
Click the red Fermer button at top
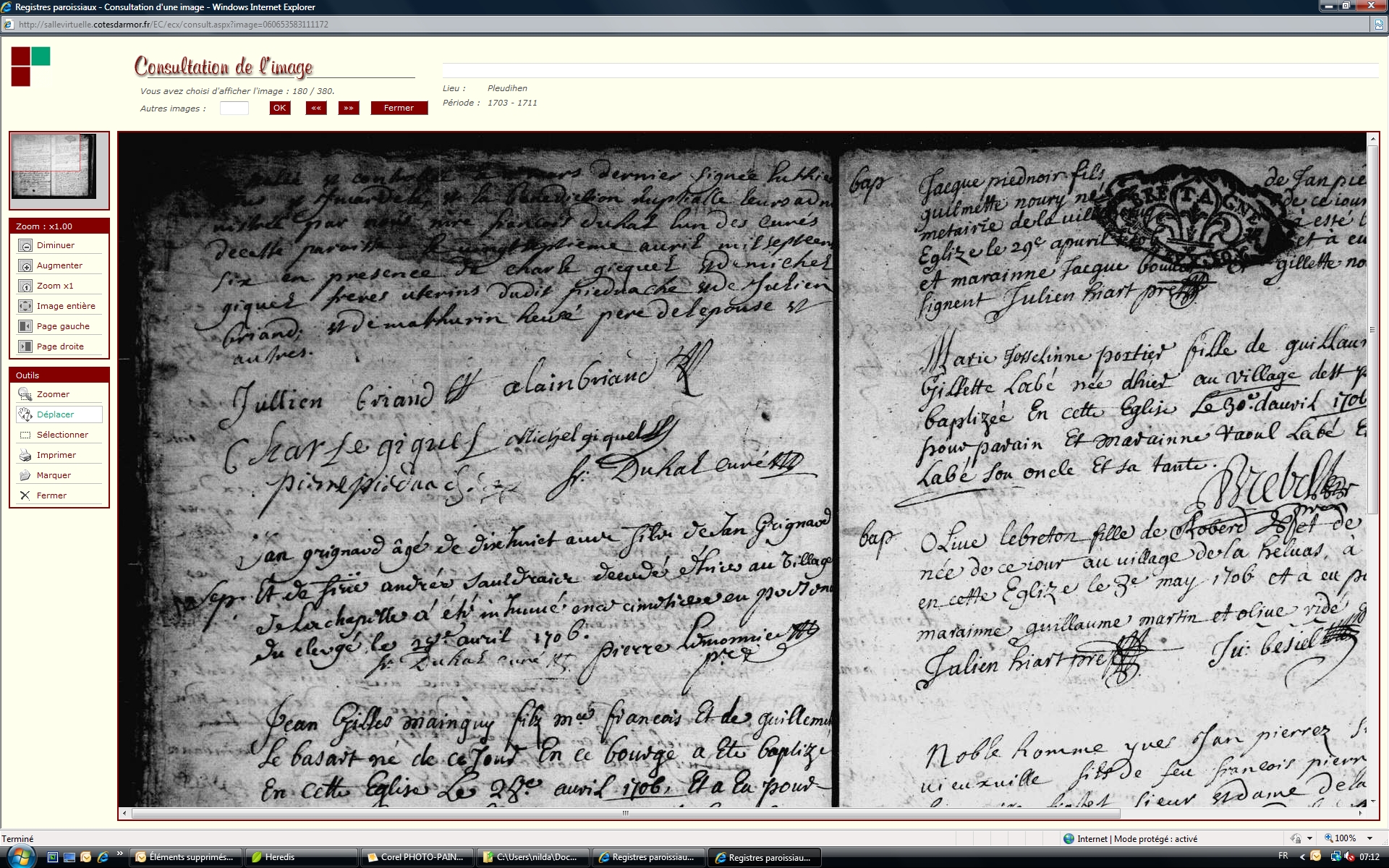399,109
